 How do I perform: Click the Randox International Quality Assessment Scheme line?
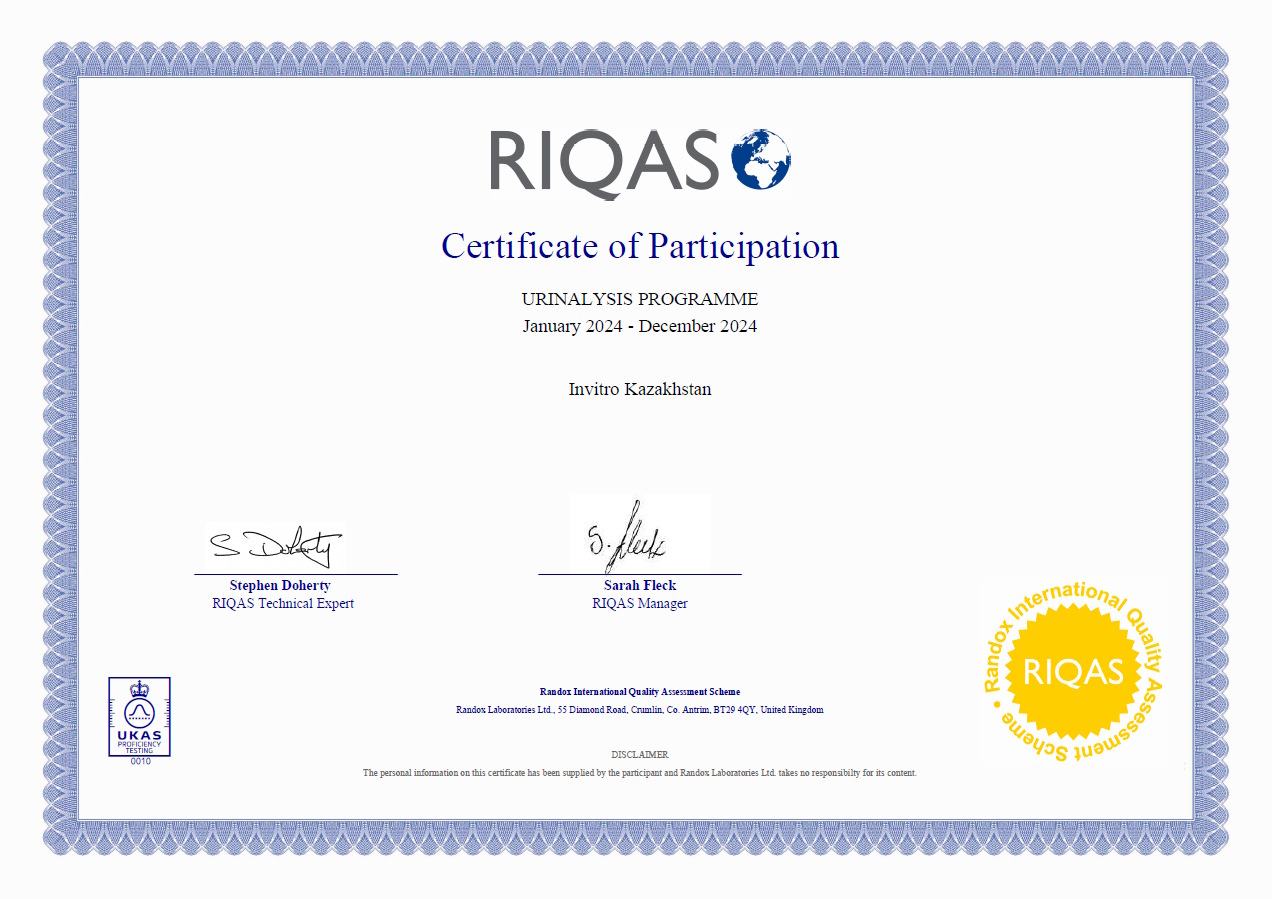pos(640,691)
